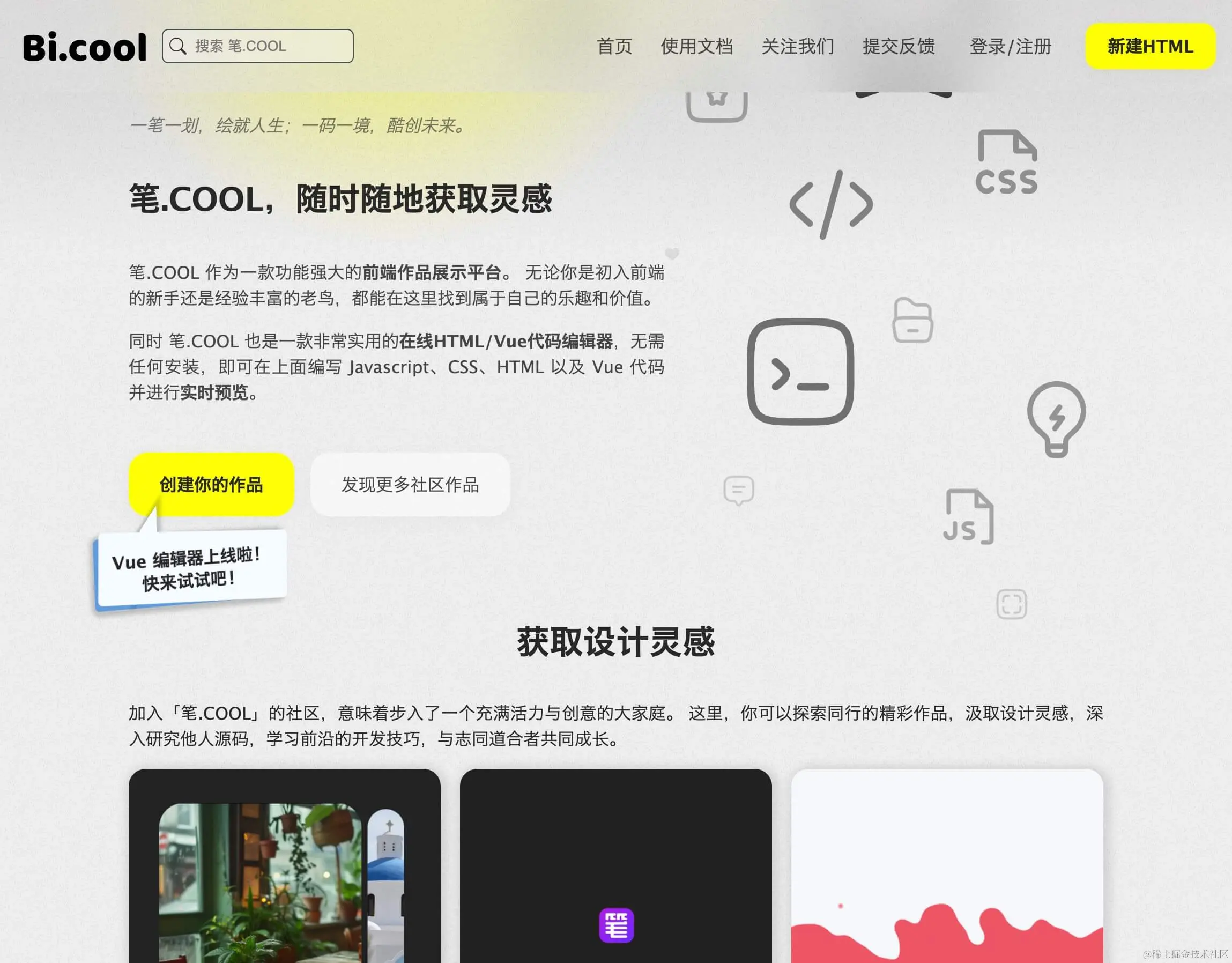
Task: Click the 创建你的作品 button
Action: (211, 485)
